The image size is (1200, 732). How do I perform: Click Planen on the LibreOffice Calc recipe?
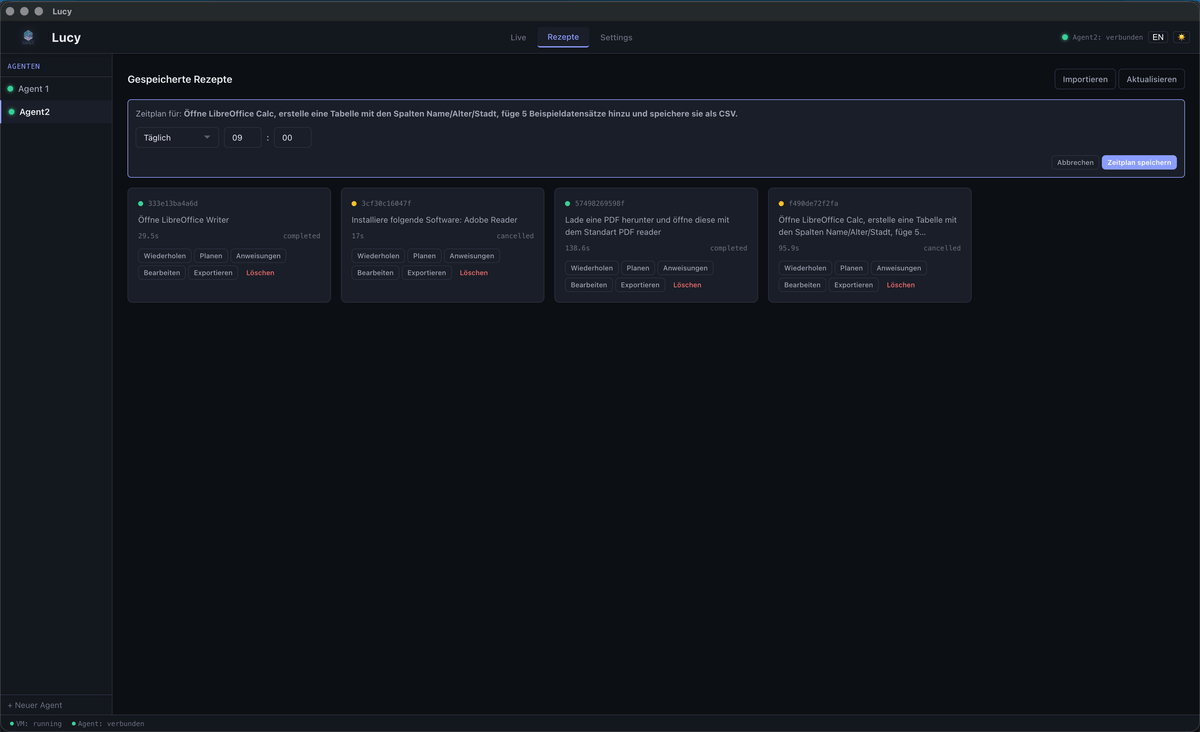pos(851,268)
